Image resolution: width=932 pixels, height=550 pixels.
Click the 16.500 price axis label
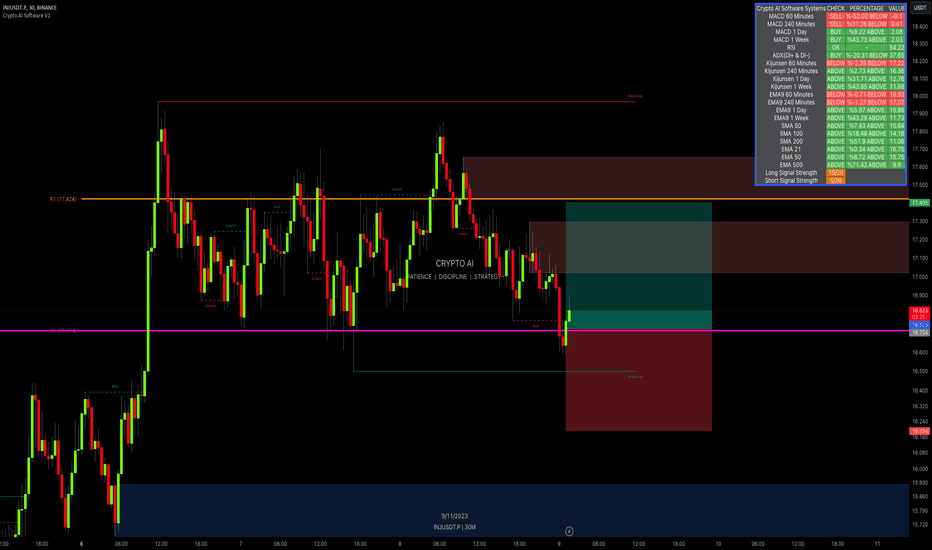click(920, 371)
